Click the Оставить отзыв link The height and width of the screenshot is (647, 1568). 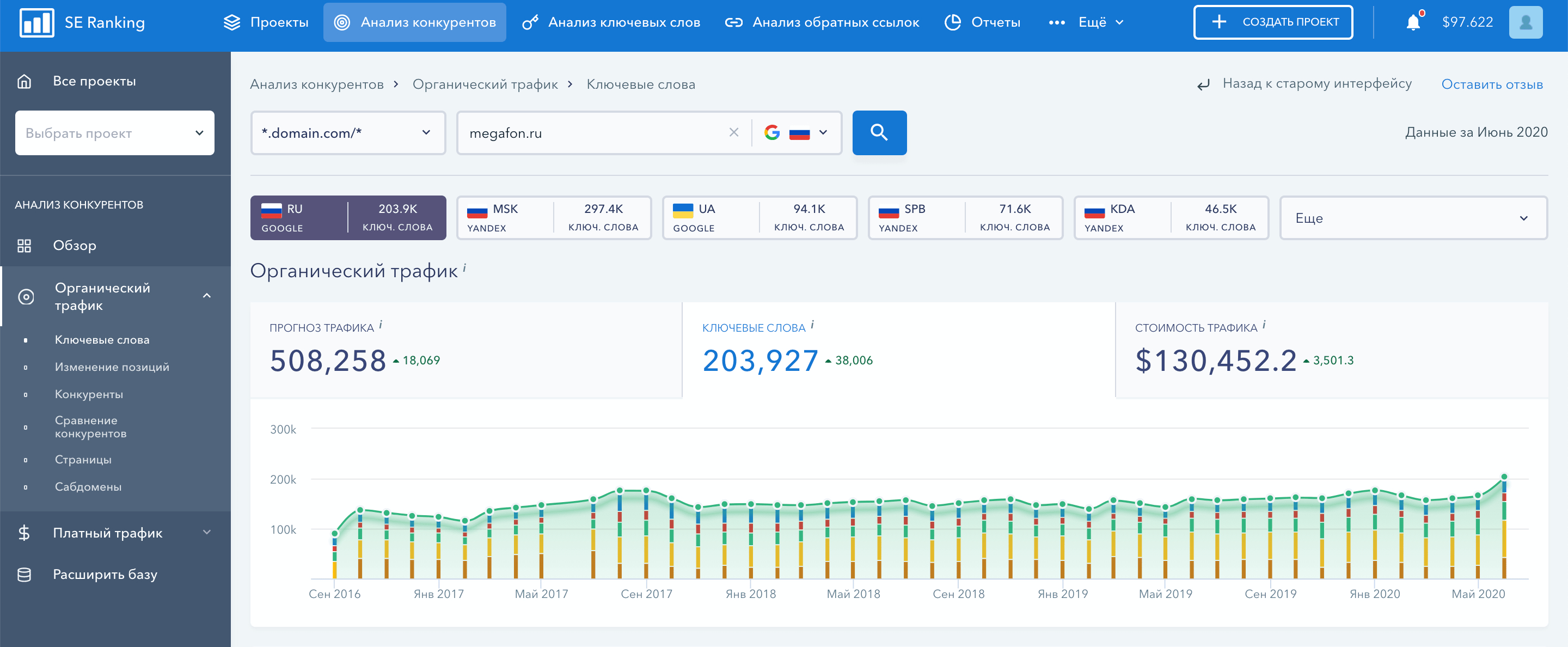click(x=1491, y=84)
